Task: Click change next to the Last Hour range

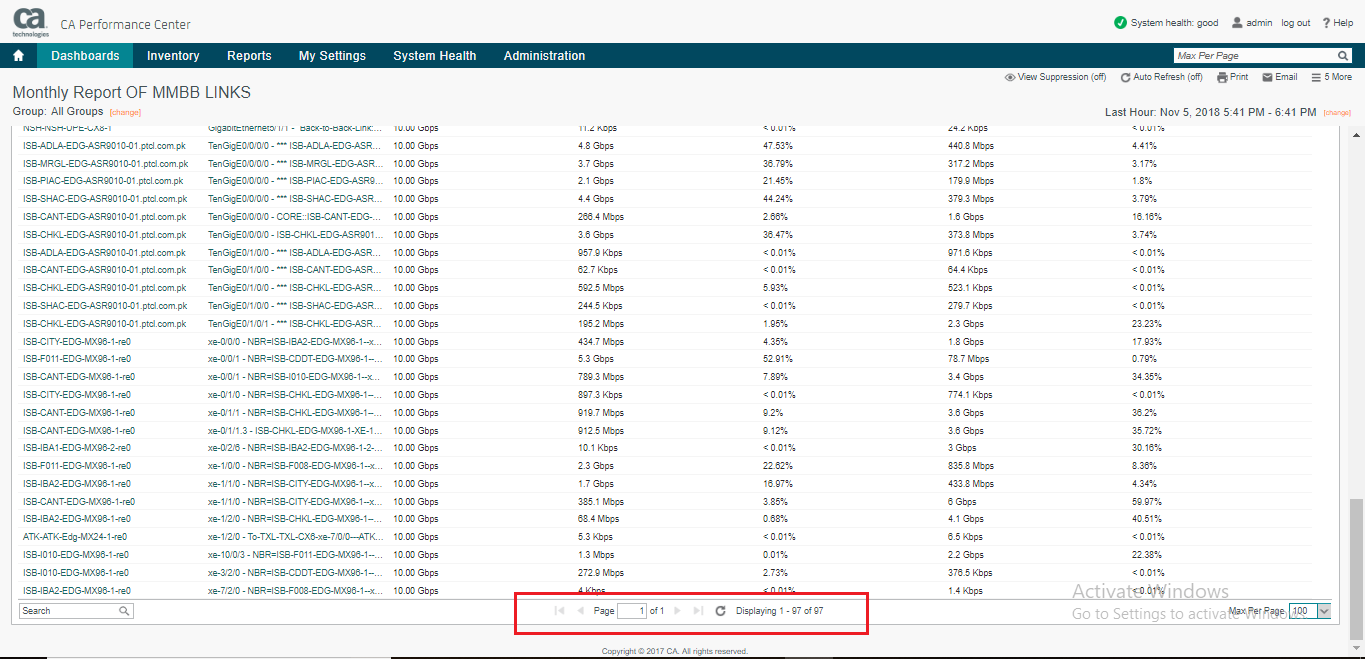Action: pos(1337,113)
